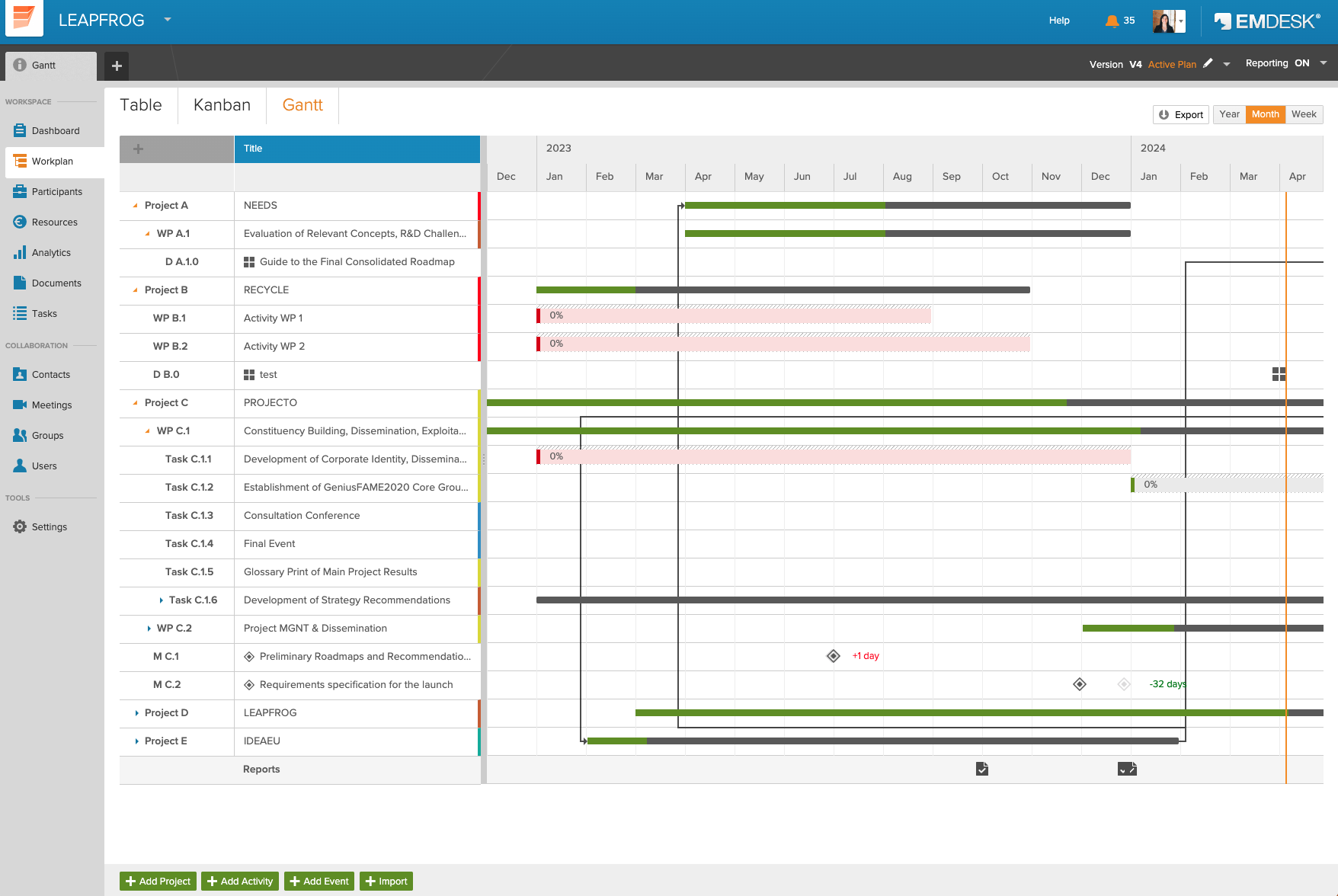Click the milestone diamond for M C.1
This screenshot has height=896, width=1338.
tap(832, 655)
